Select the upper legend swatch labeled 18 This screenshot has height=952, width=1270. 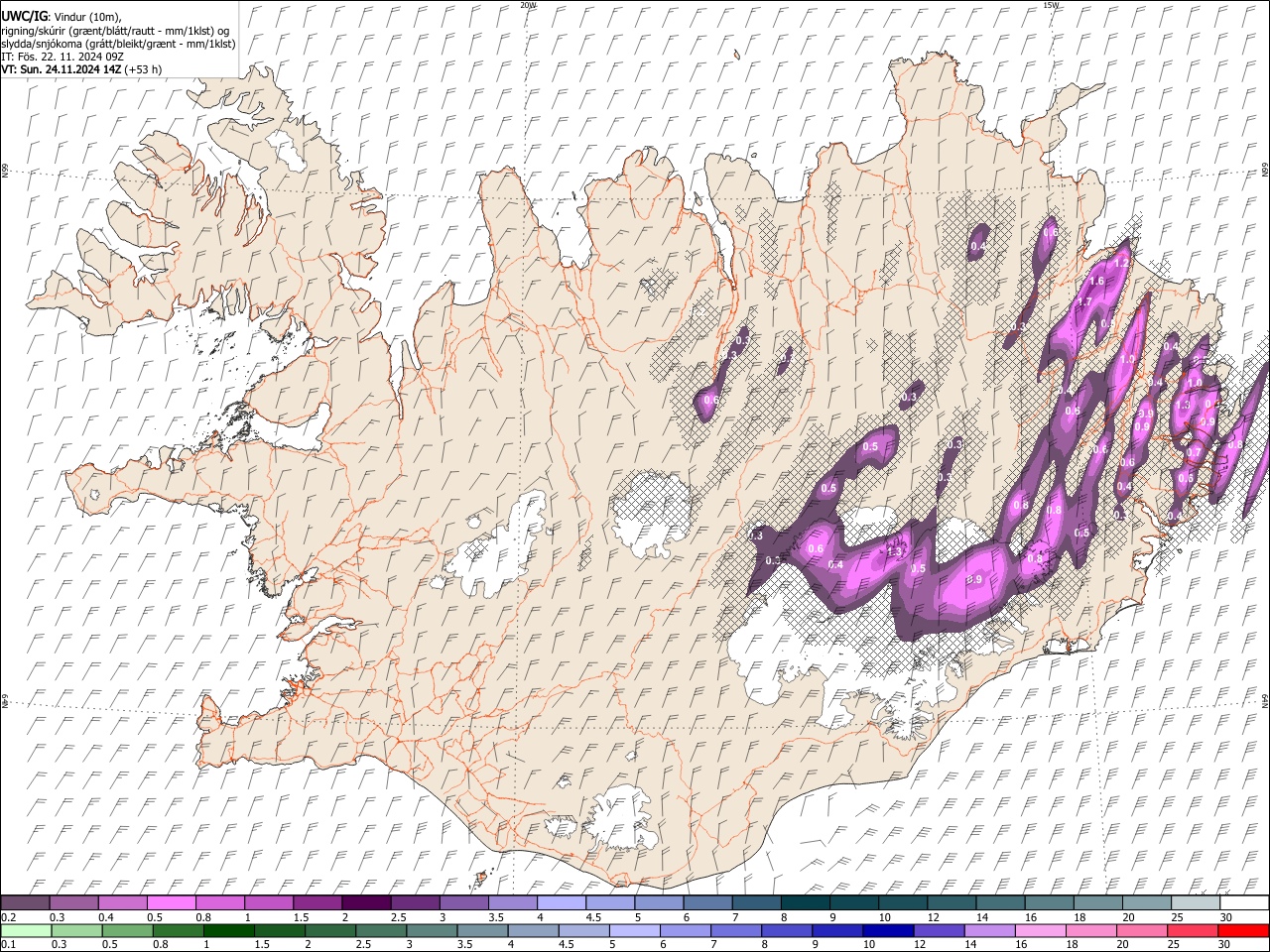1096,903
